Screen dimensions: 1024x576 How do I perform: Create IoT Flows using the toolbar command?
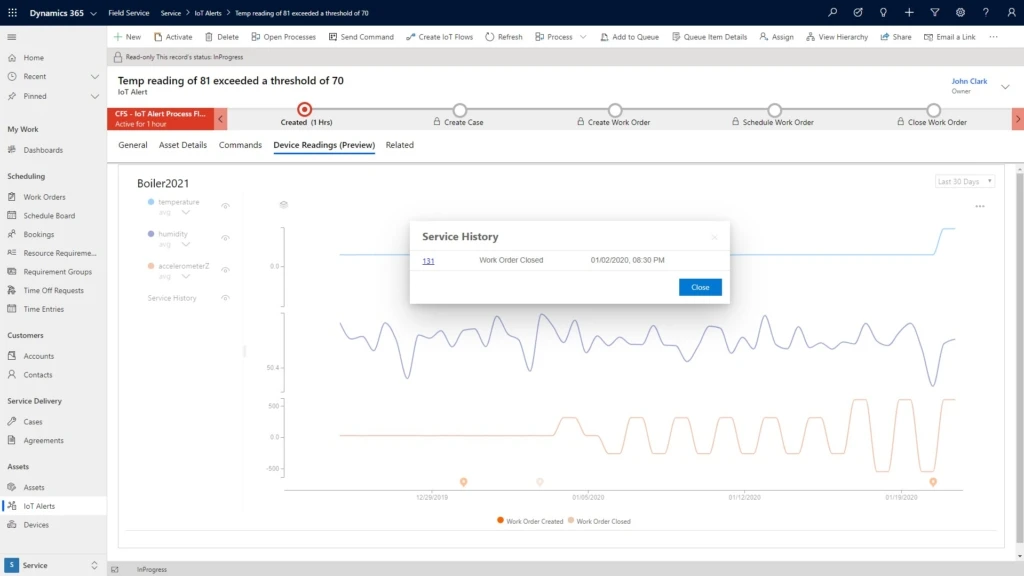click(442, 36)
